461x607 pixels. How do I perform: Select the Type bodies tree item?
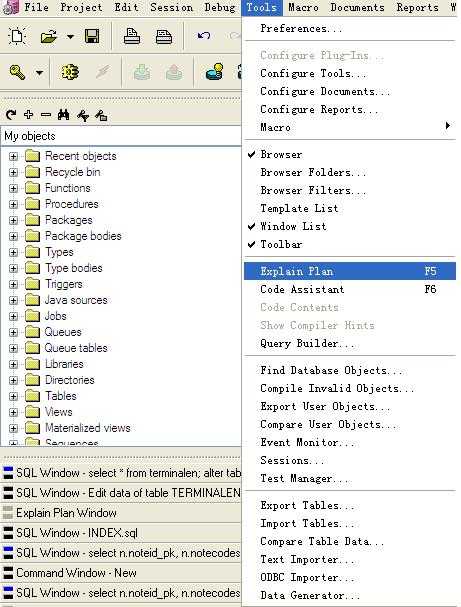(x=74, y=268)
